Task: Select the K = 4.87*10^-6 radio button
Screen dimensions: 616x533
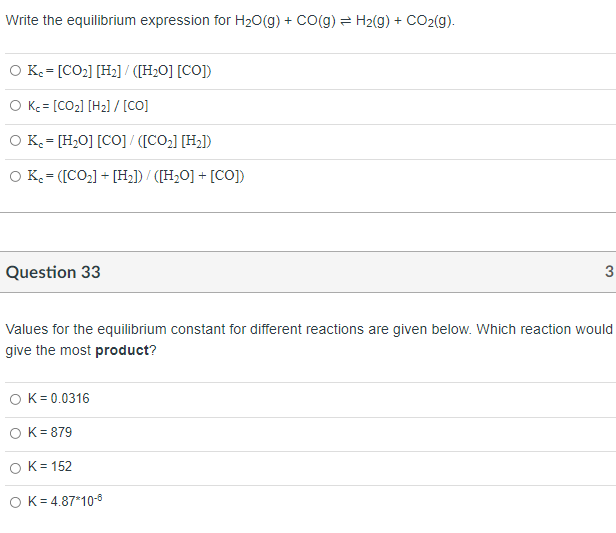Action: pos(15,502)
